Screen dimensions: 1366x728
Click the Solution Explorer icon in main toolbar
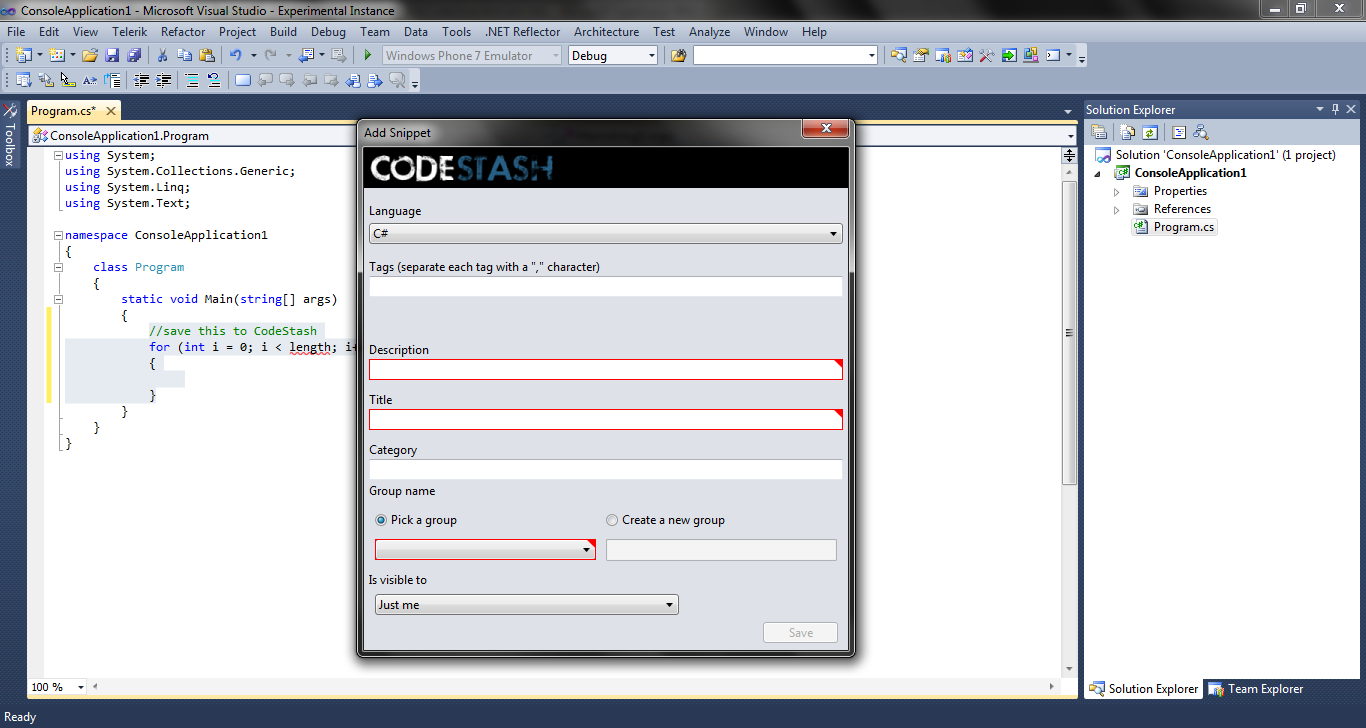tap(898, 56)
